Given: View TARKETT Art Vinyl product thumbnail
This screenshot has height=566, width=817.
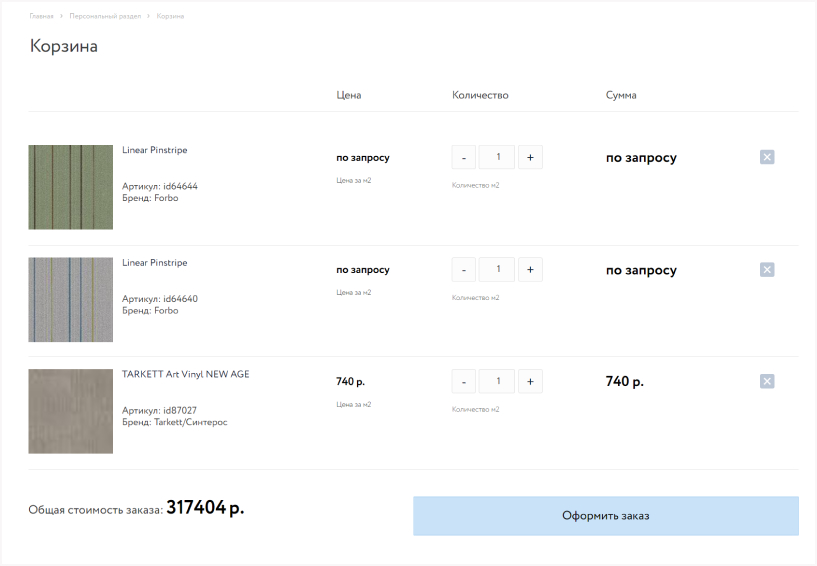Looking at the screenshot, I should (70, 411).
